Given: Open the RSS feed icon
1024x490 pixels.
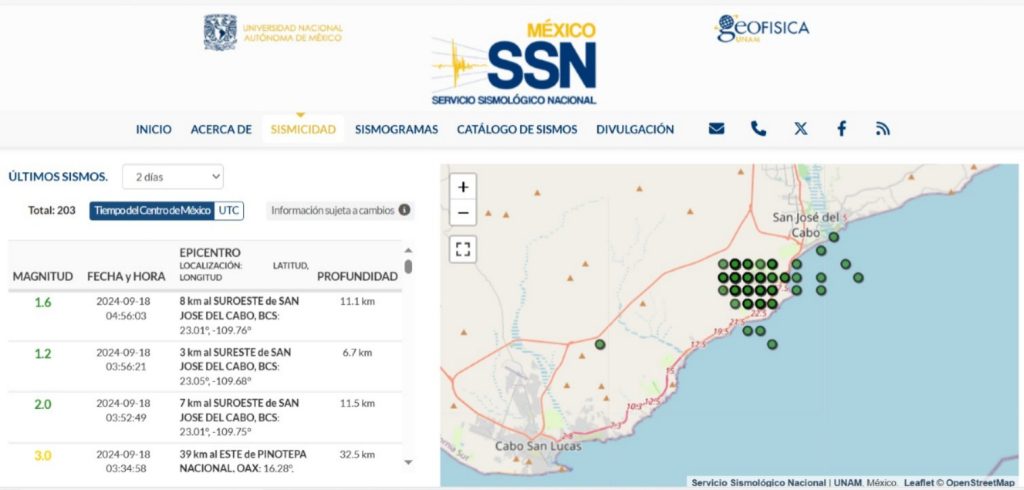Looking at the screenshot, I should (x=882, y=129).
